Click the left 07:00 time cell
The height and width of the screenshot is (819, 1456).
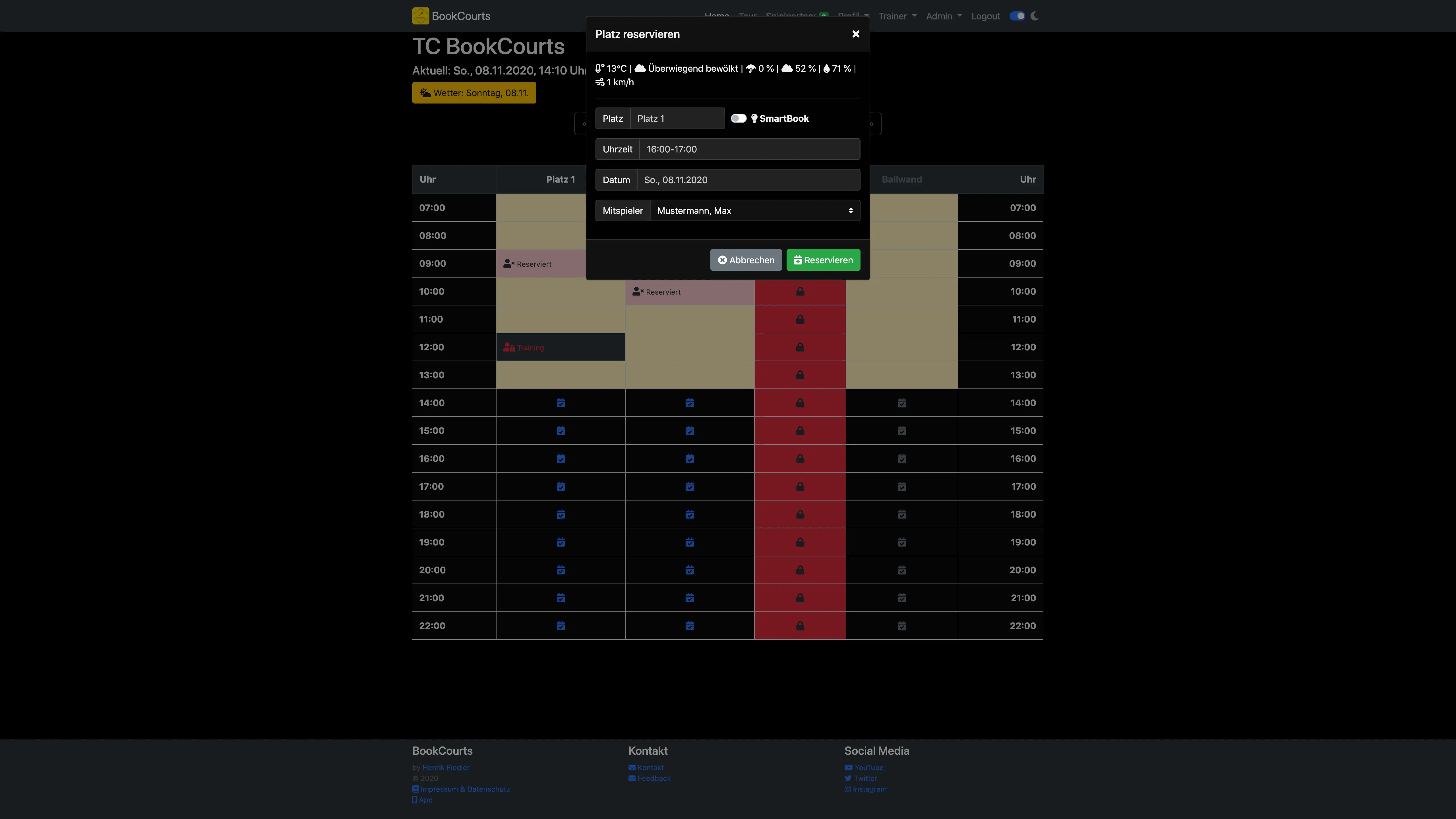click(454, 207)
